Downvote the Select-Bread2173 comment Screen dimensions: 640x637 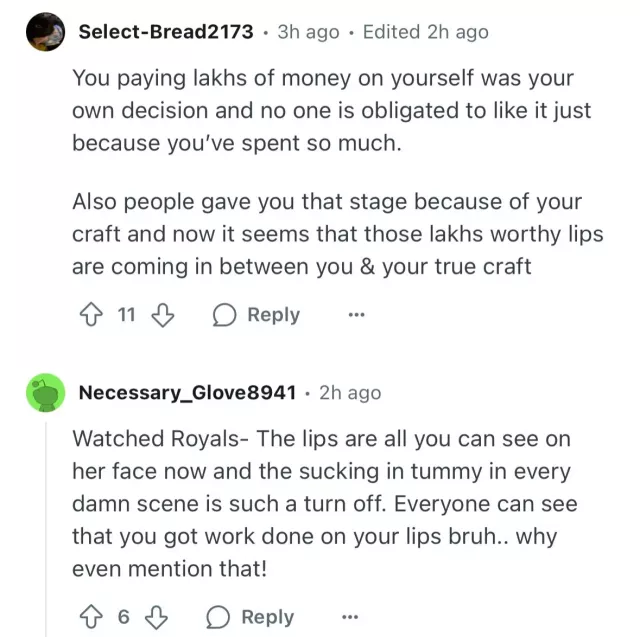[x=162, y=316]
